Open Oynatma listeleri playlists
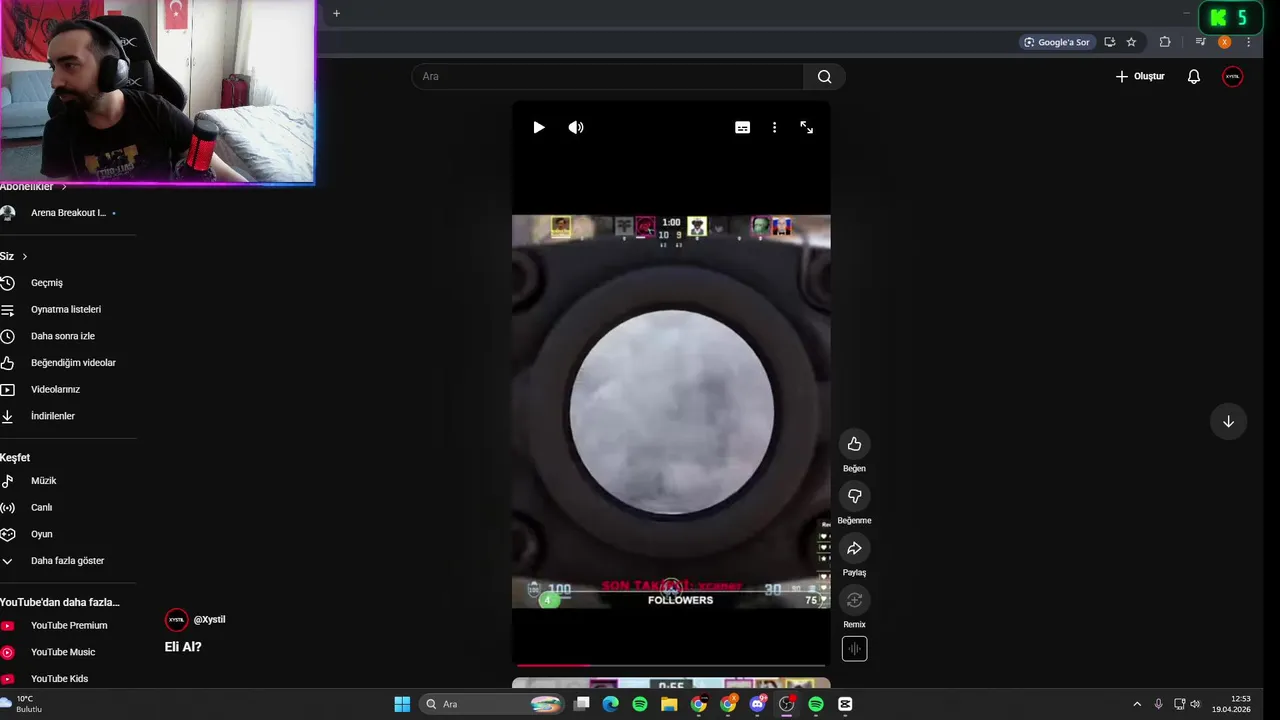1280x720 pixels. [67, 310]
